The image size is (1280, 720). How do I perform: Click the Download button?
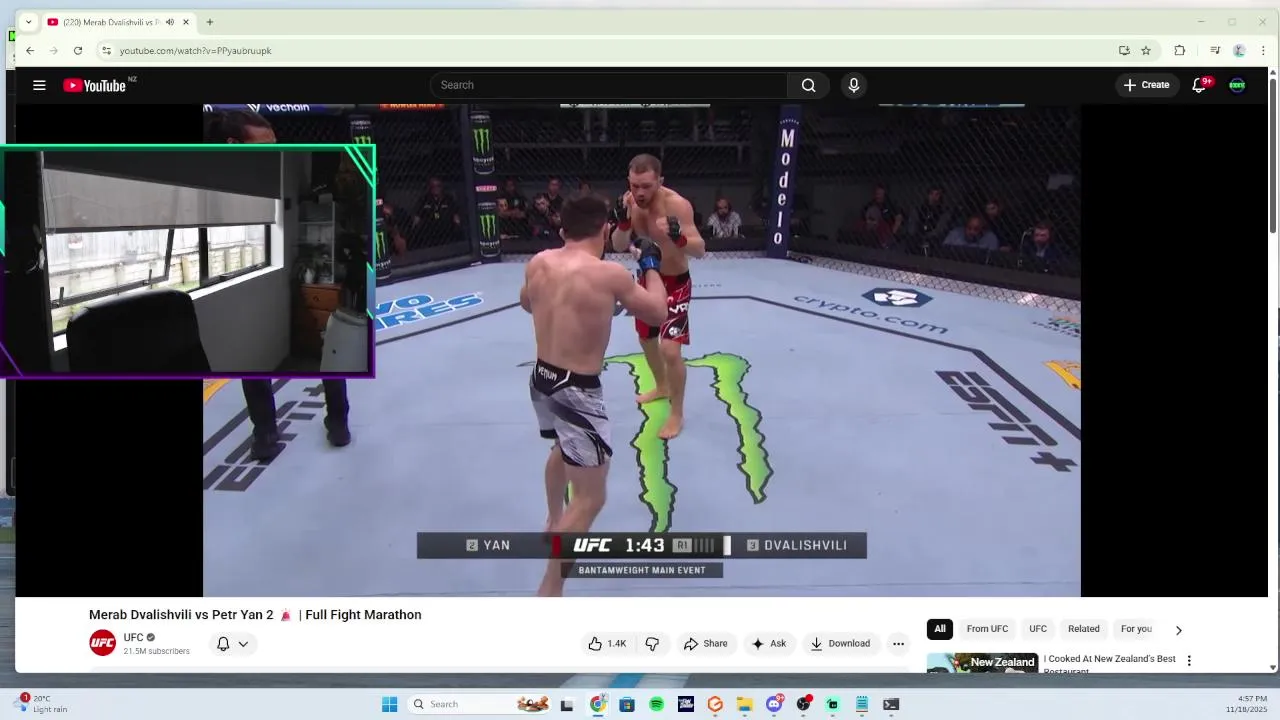tap(840, 644)
